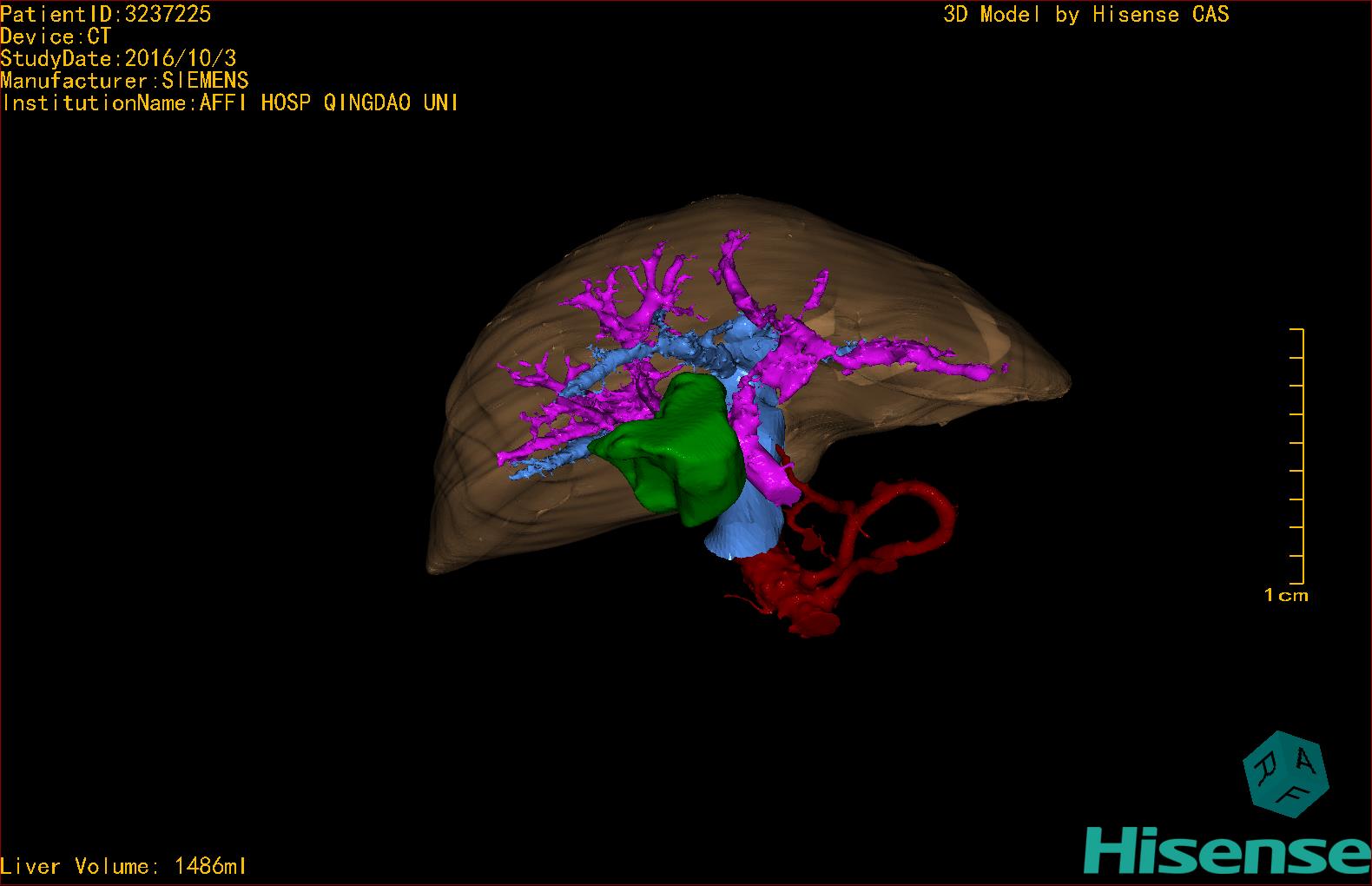This screenshot has height=886, width=1372.
Task: Click the vertical scale ruler
Action: [x=1297, y=456]
